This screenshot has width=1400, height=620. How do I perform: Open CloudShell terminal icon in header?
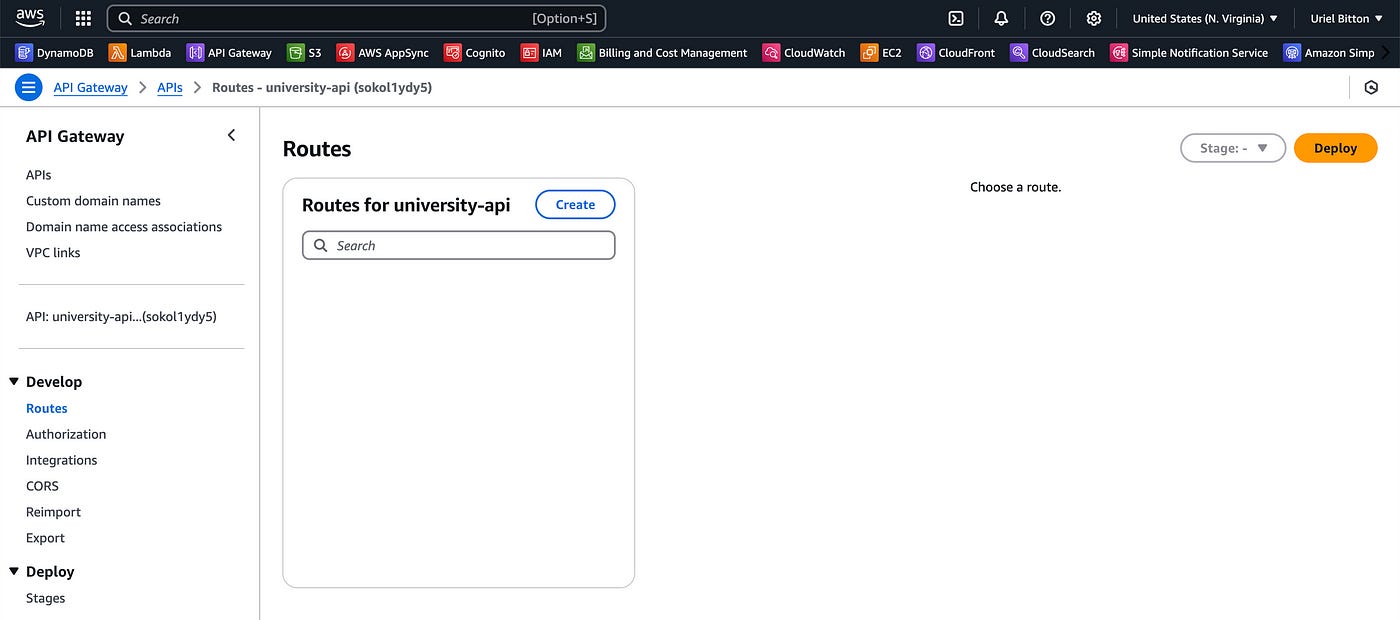(956, 18)
